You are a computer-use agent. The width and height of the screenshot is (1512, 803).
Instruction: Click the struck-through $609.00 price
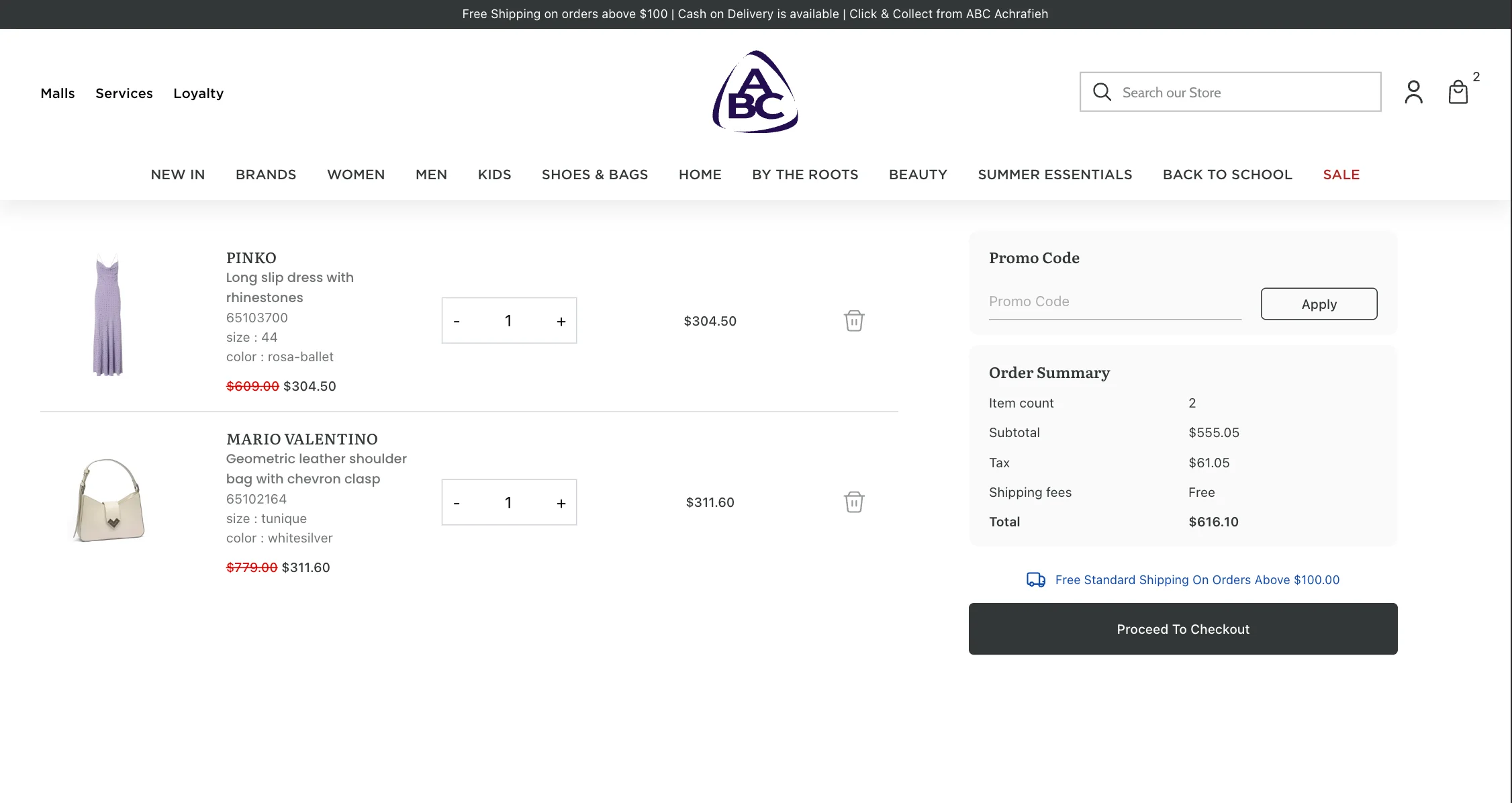[252, 386]
